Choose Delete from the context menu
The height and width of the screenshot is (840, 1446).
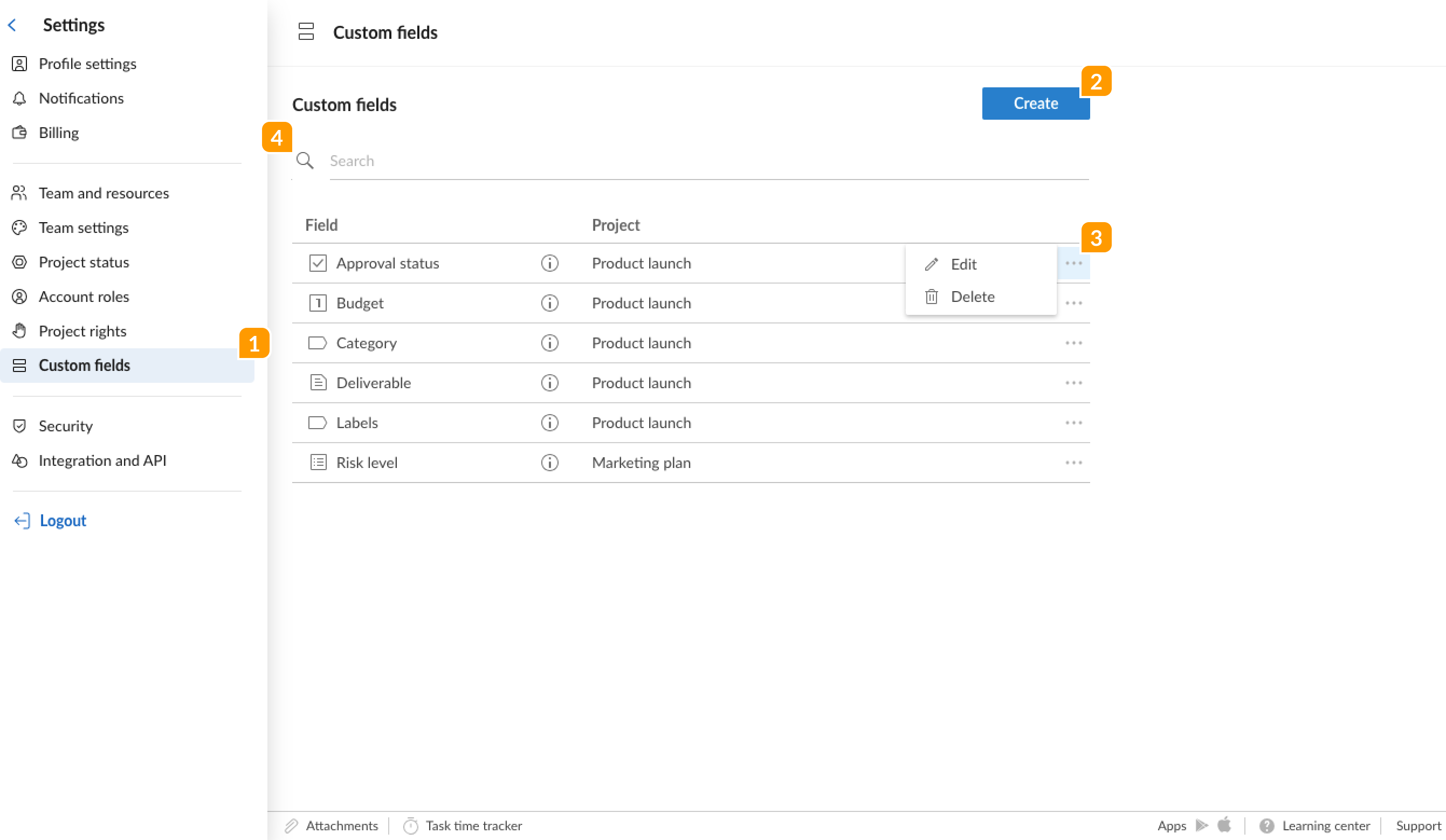point(973,296)
